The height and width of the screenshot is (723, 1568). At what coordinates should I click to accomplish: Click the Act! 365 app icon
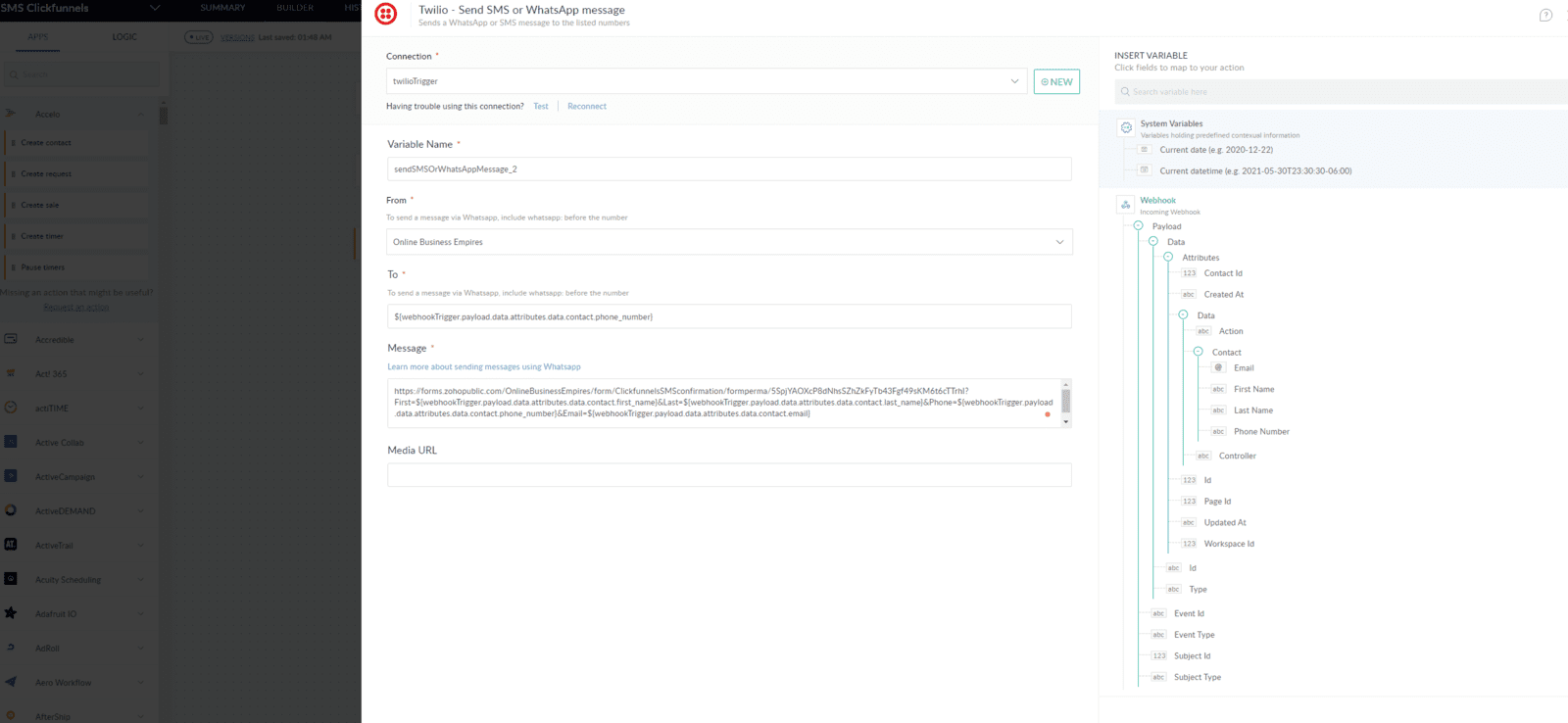pyautogui.click(x=11, y=373)
